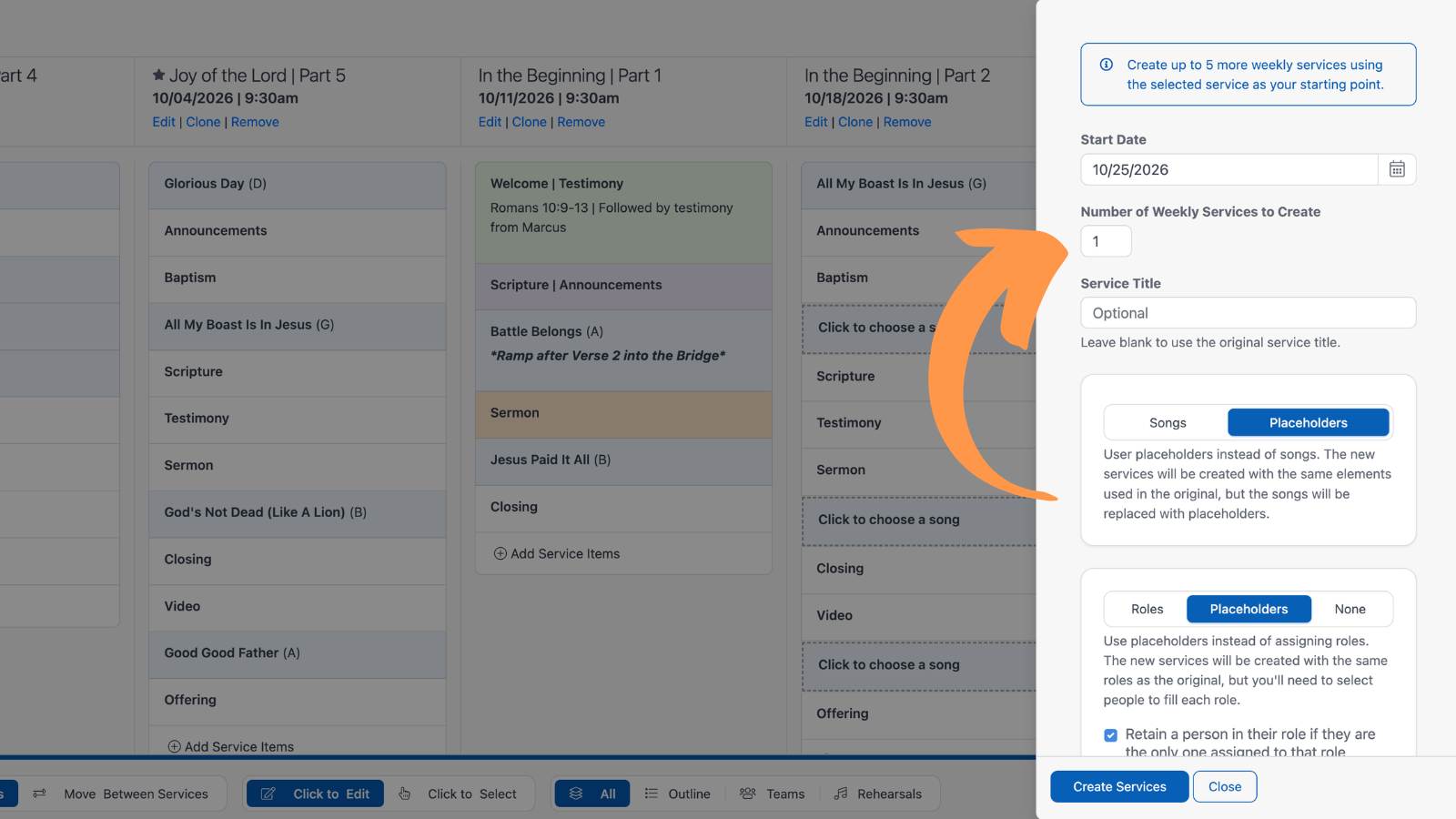Click the hand pointer icon for Click to Select
This screenshot has width=1456, height=819.
pos(405,794)
